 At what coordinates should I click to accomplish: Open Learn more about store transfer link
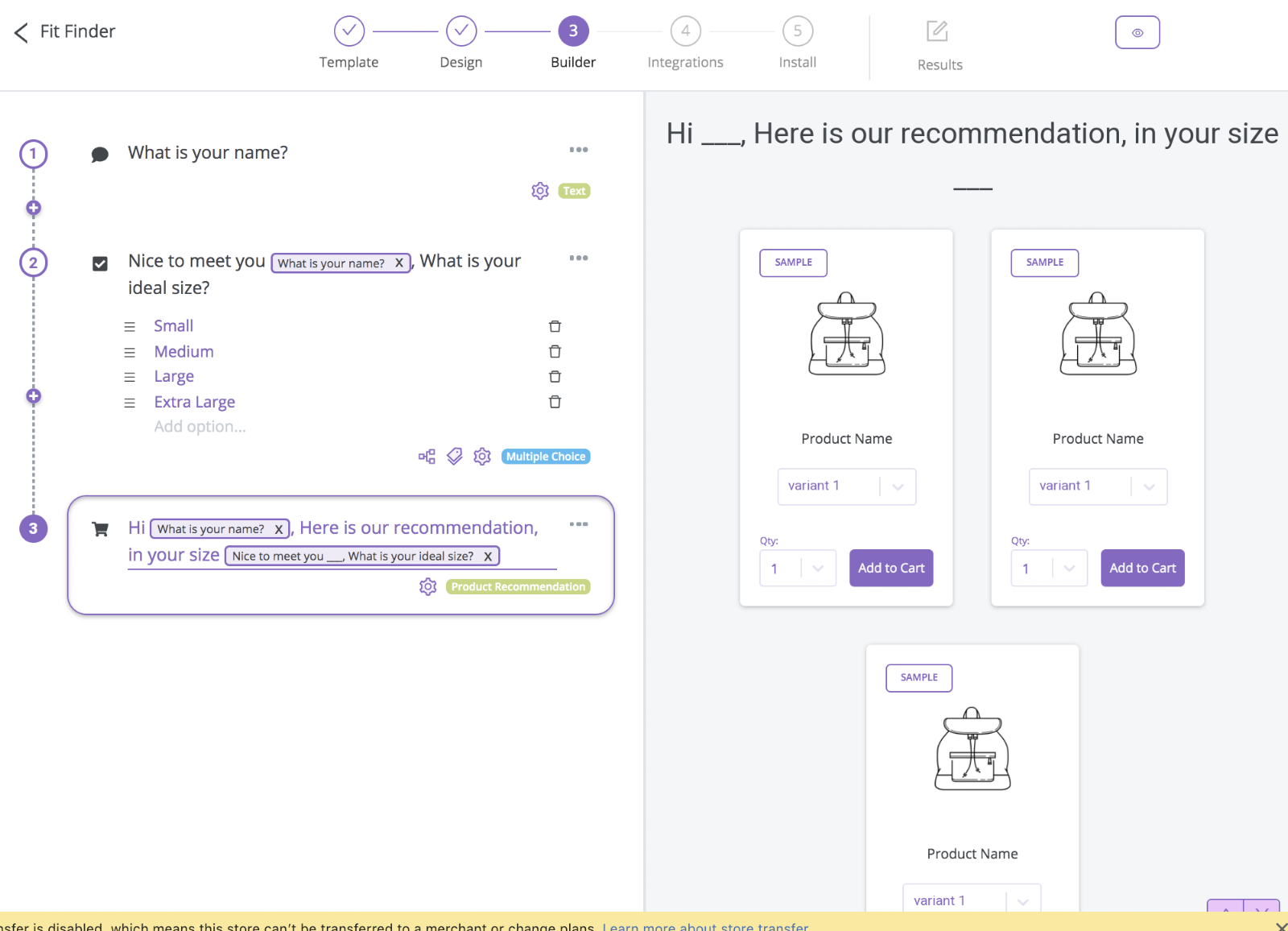(x=705, y=926)
